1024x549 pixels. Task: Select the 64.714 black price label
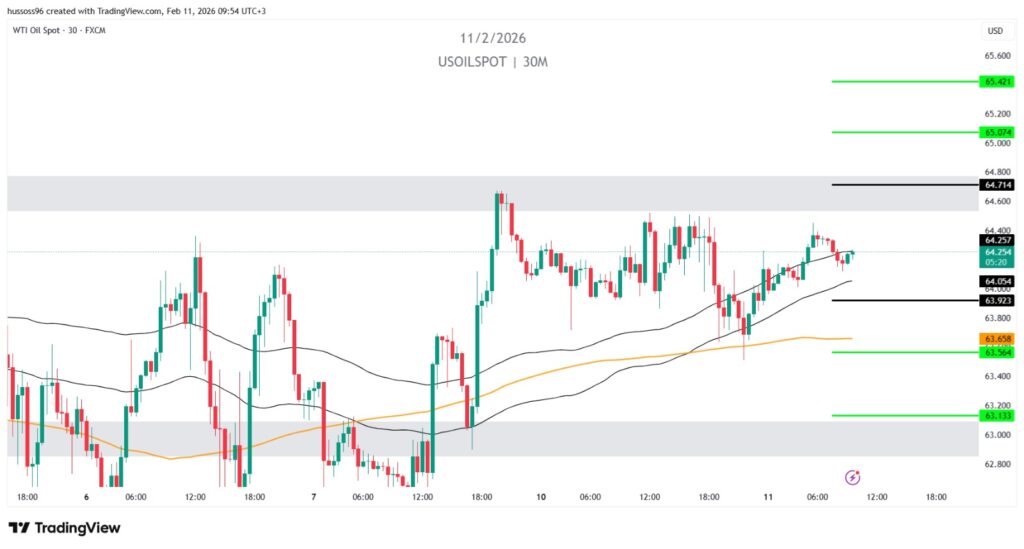(998, 185)
